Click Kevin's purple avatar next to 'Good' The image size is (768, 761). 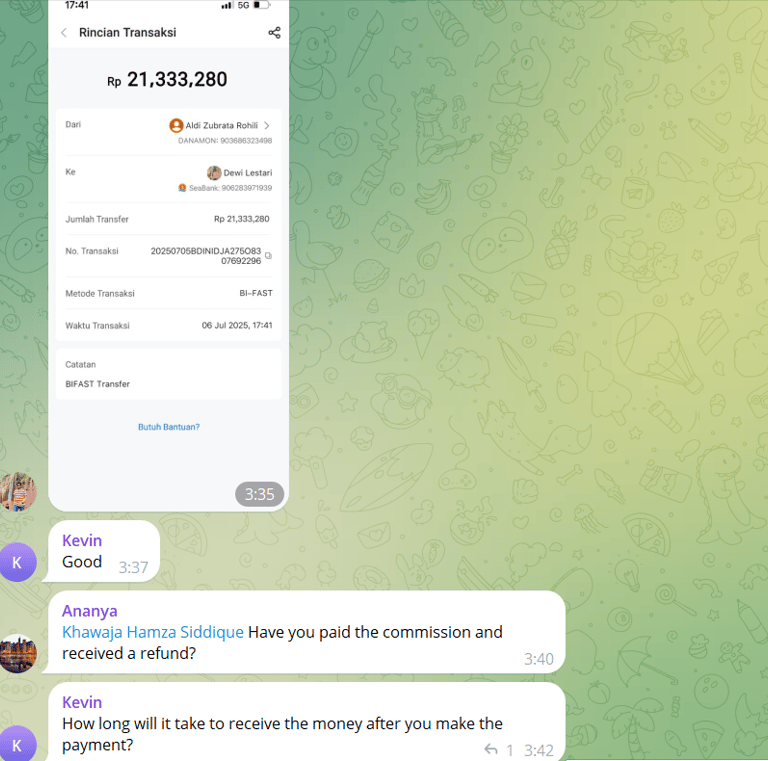point(18,562)
